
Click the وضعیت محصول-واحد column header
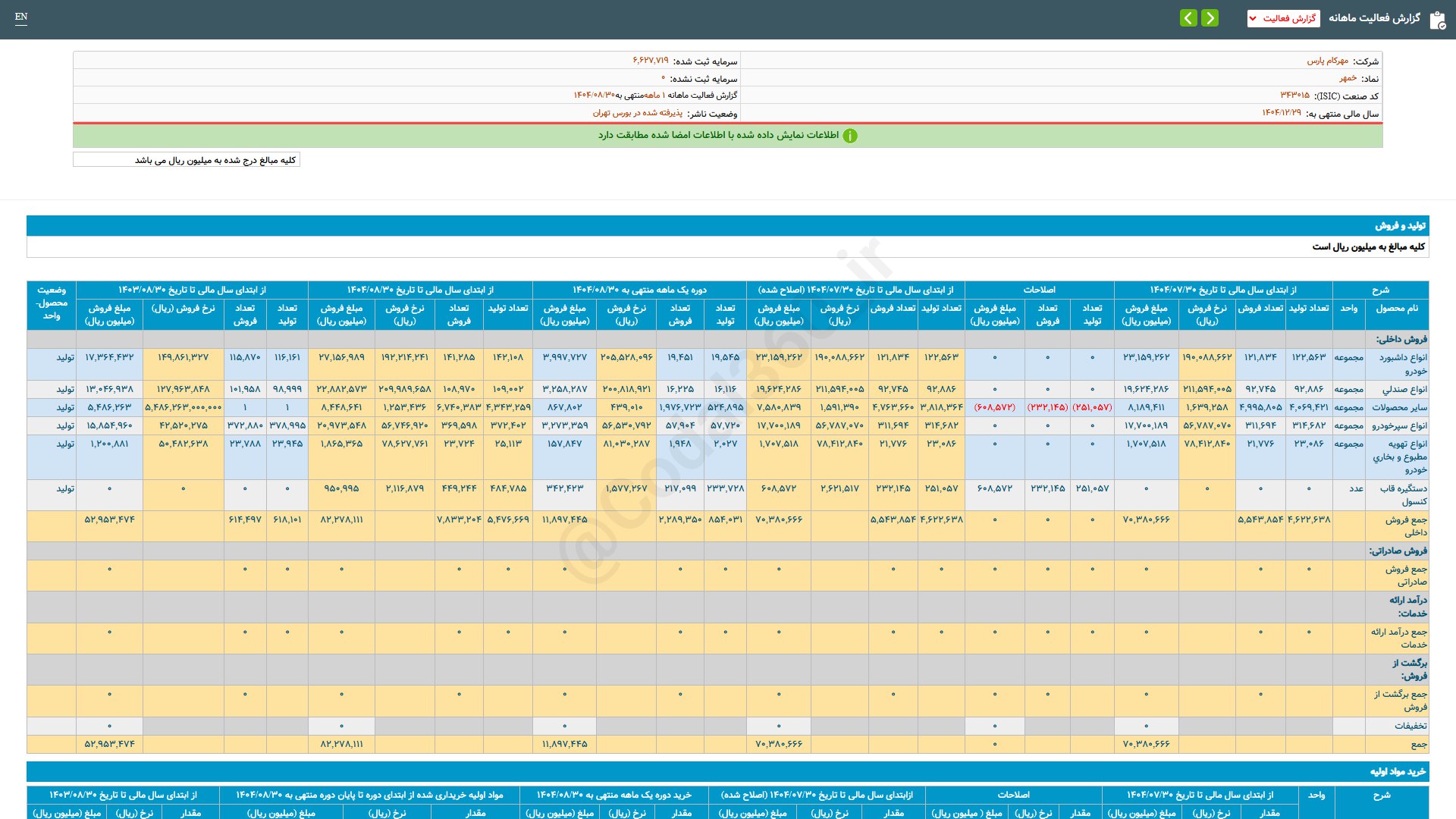coord(52,303)
